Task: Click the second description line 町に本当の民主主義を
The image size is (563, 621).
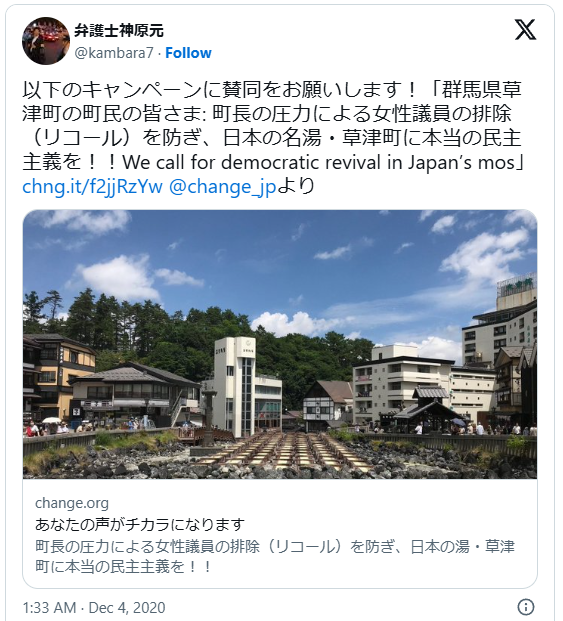Action: click(124, 566)
